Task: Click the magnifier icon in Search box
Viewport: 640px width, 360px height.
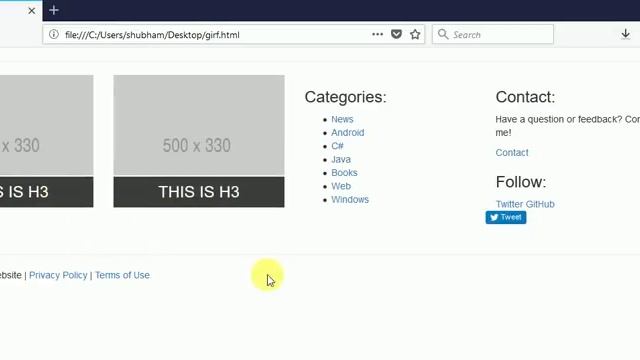Action: [443, 34]
